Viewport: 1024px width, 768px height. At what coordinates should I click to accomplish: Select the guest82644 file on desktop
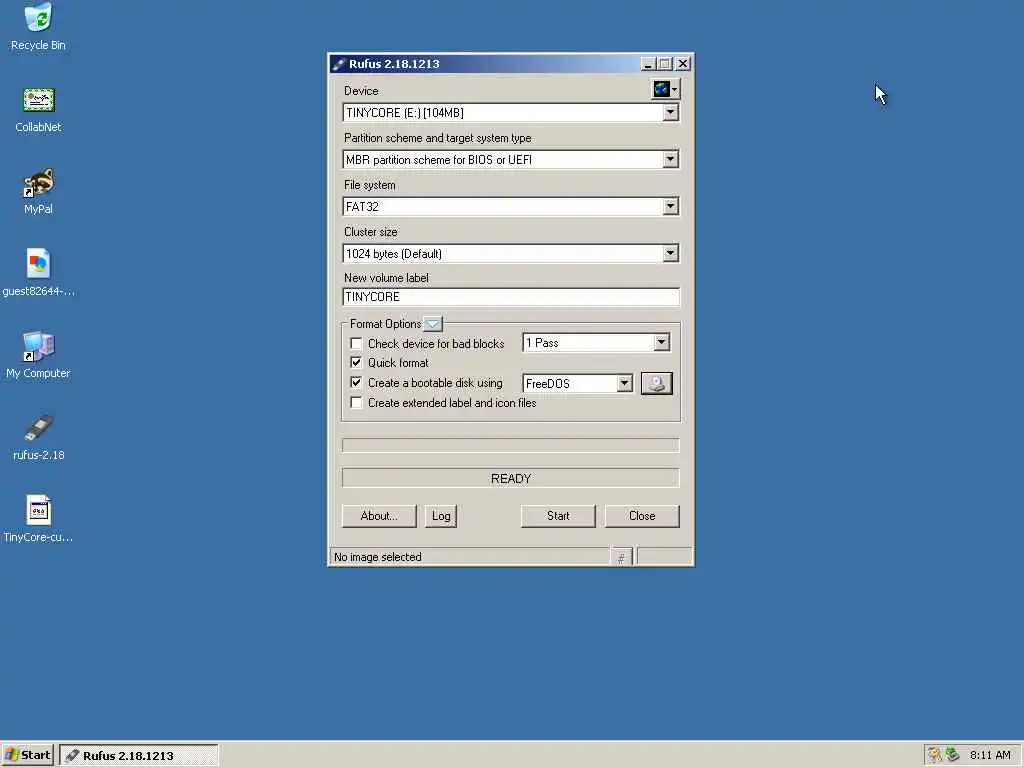[x=38, y=274]
